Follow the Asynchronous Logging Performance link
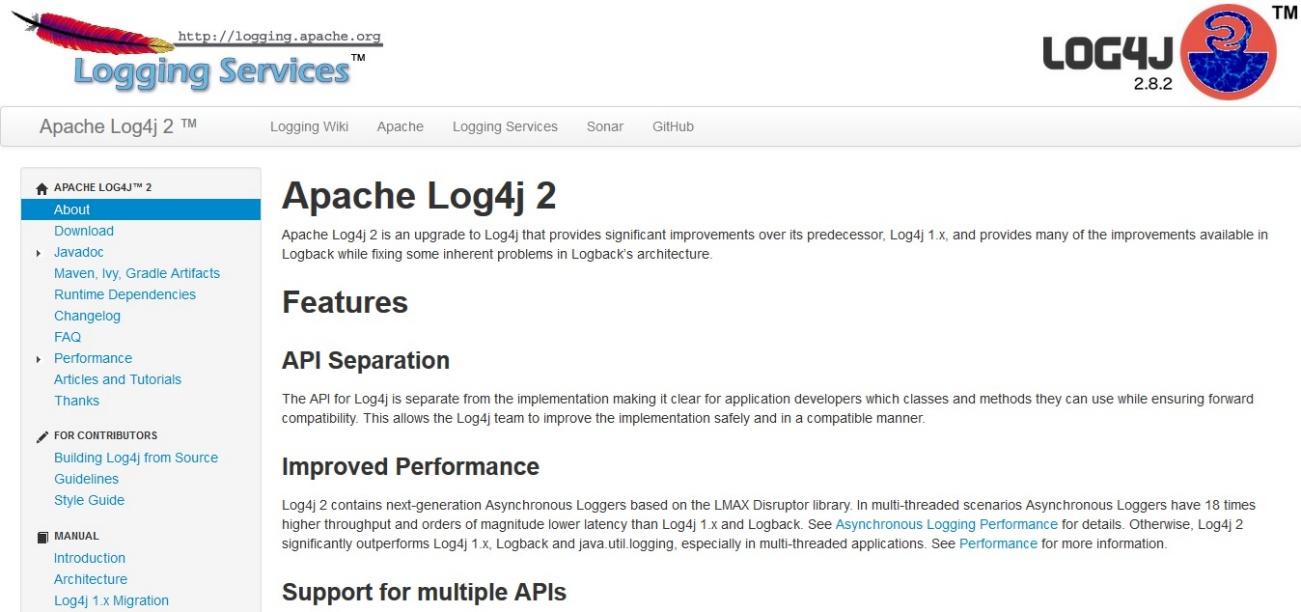 [946, 524]
